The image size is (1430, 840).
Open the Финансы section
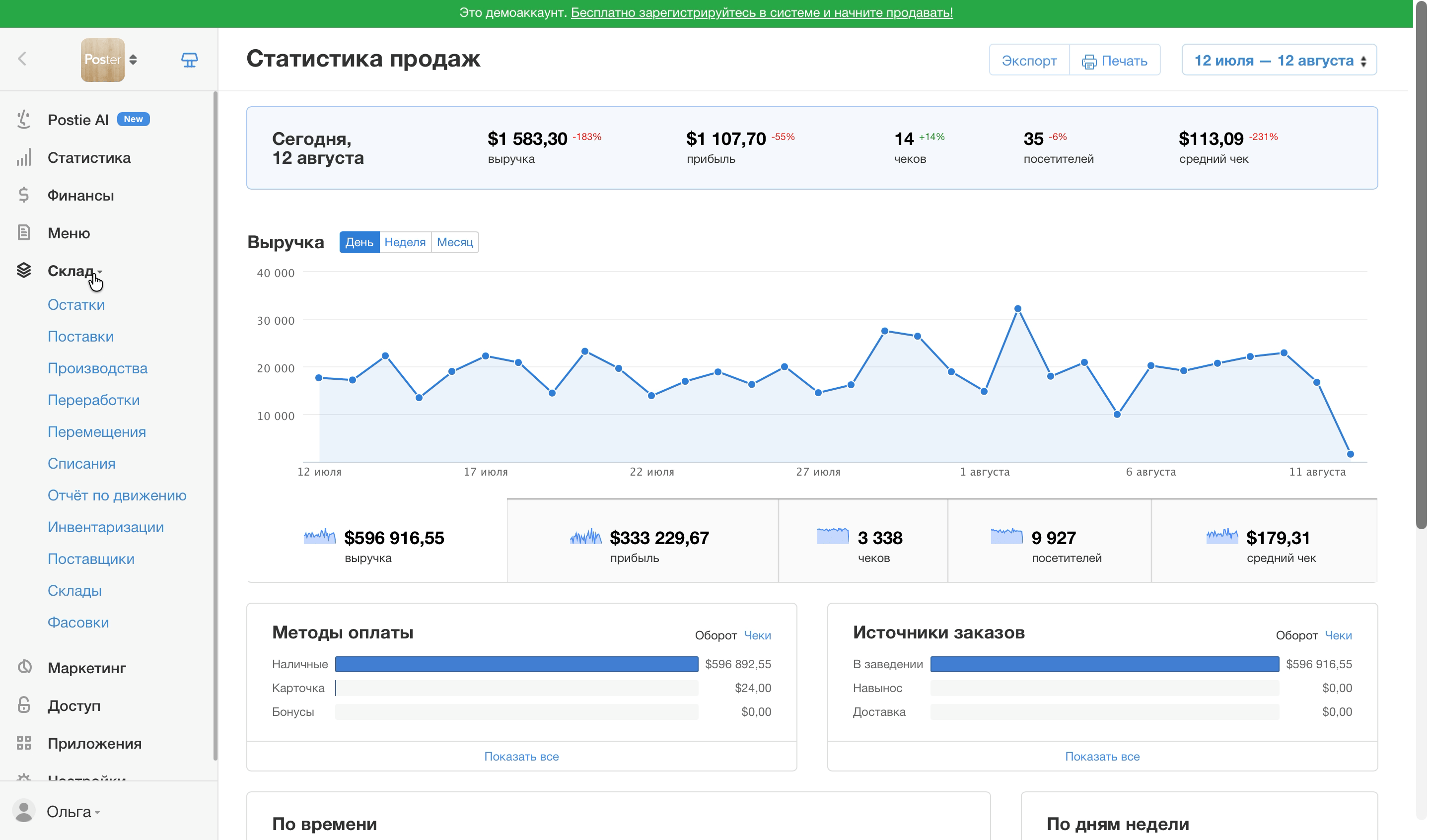tap(80, 195)
